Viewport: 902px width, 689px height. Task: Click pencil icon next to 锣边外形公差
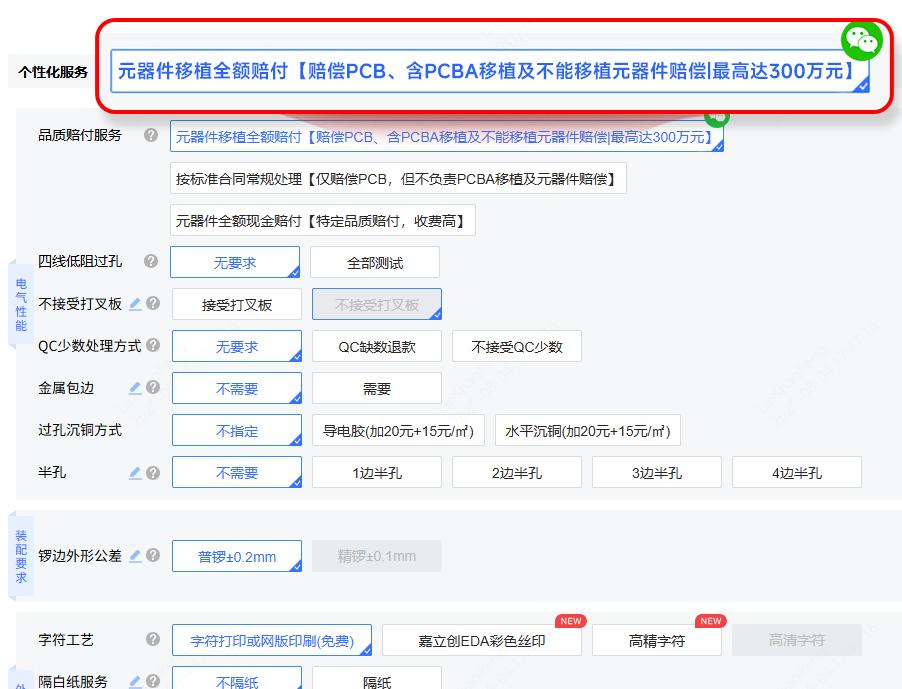point(135,555)
